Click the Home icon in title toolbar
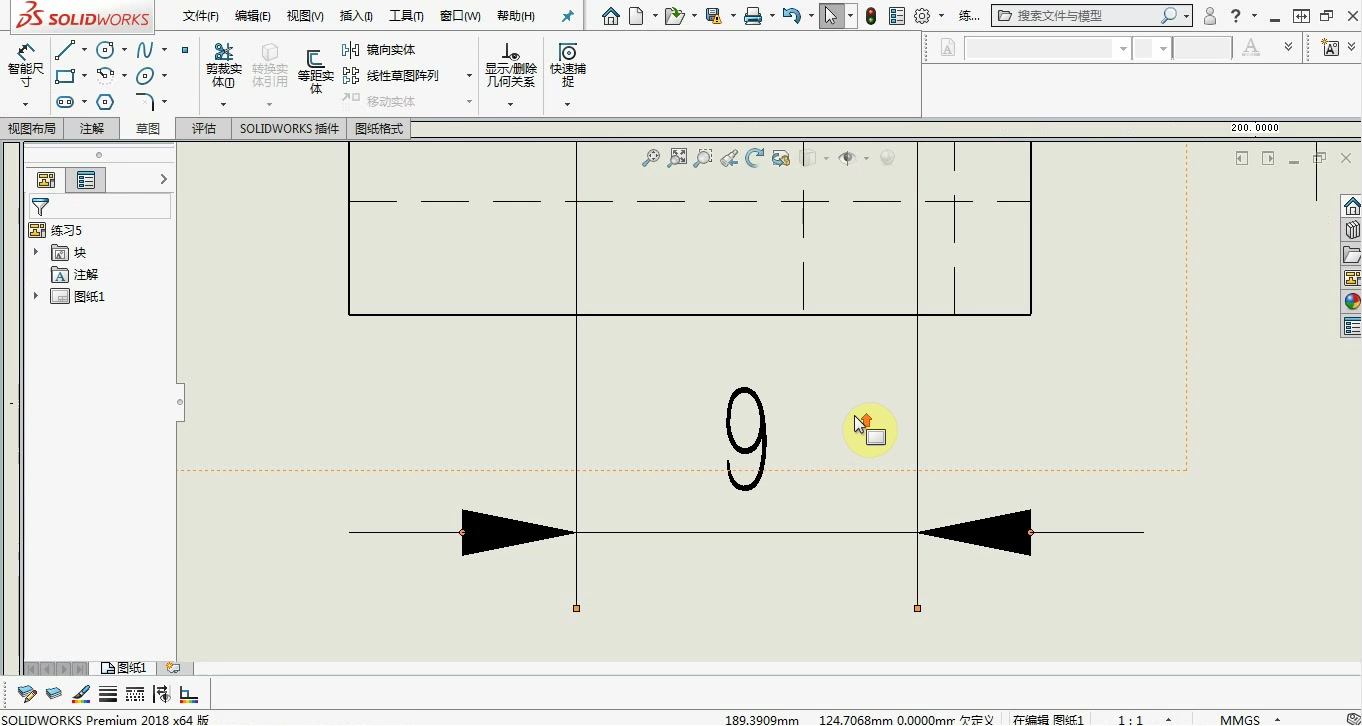 pyautogui.click(x=611, y=16)
